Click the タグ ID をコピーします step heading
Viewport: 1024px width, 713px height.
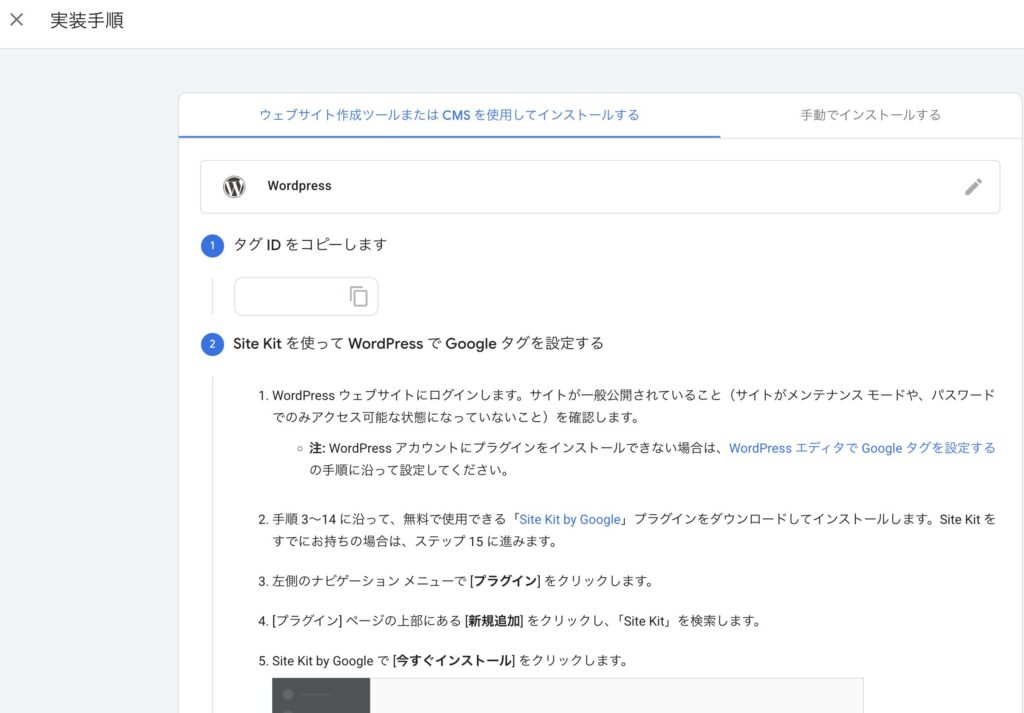310,245
